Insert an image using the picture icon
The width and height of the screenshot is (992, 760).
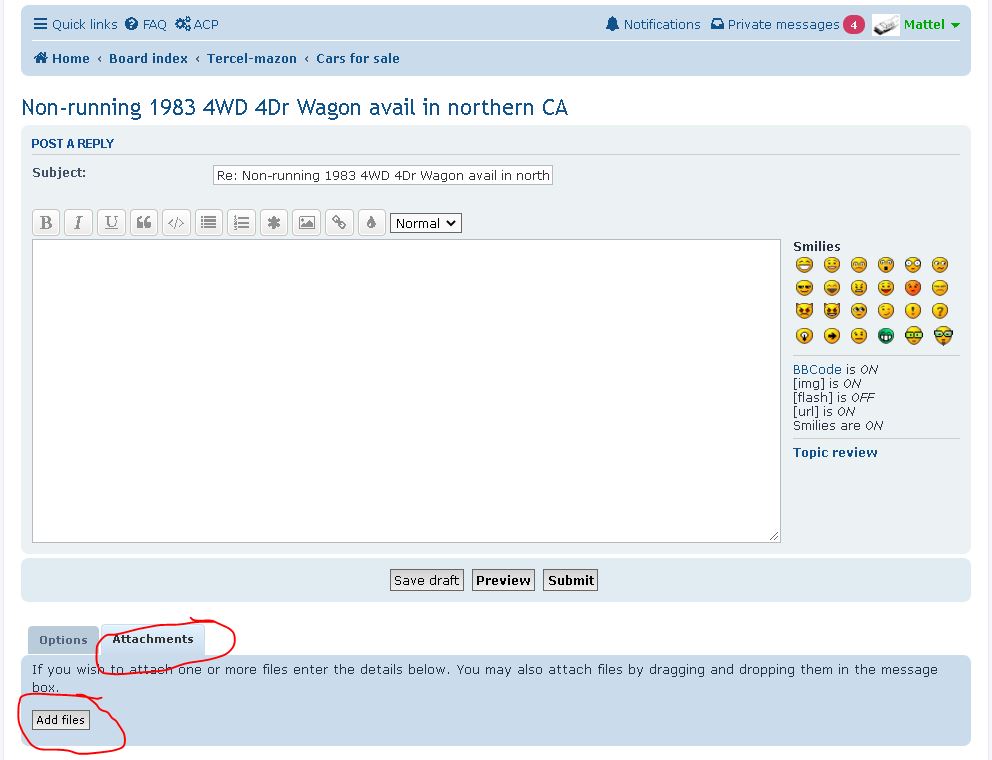[x=306, y=223]
